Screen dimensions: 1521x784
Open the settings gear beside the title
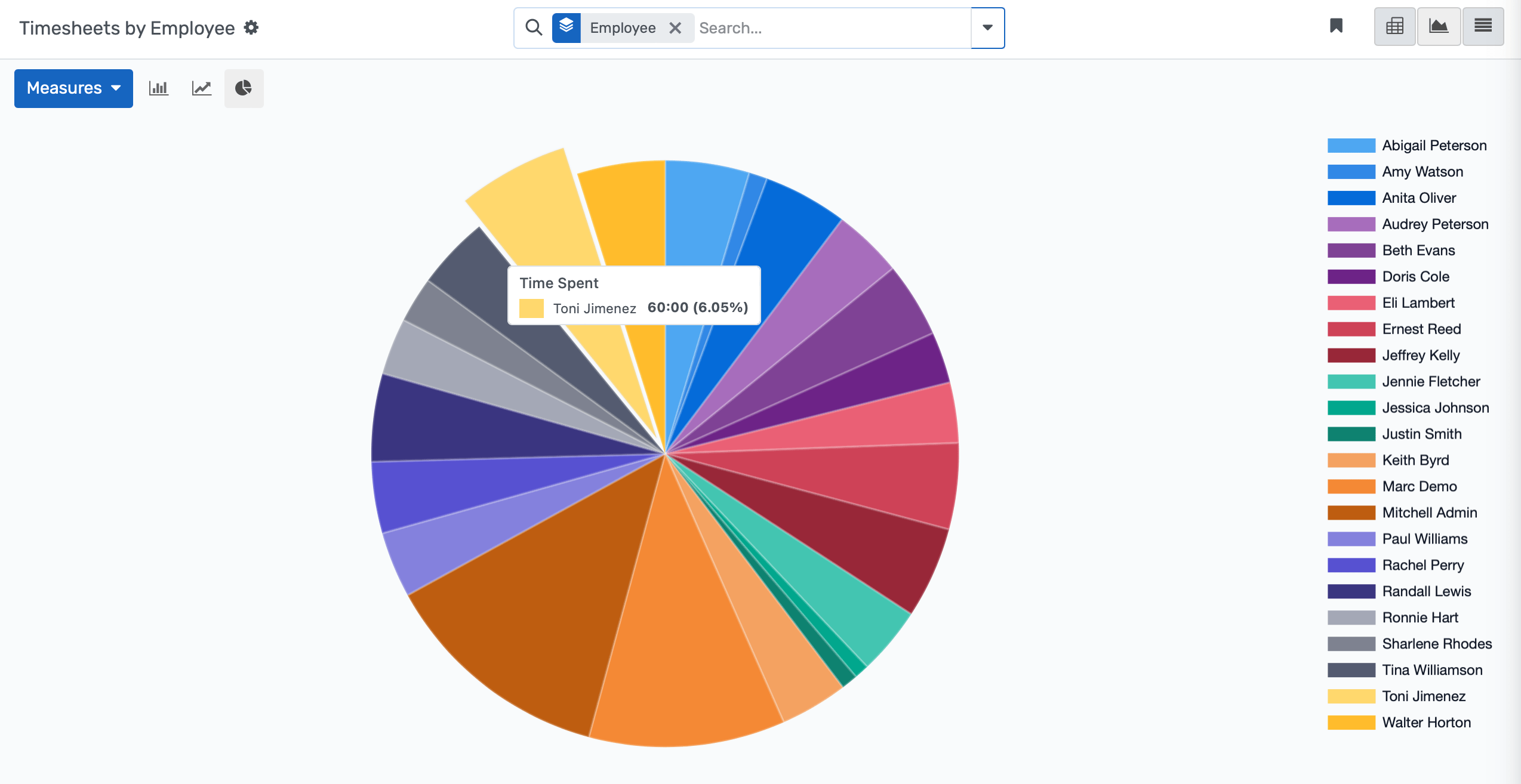point(251,27)
